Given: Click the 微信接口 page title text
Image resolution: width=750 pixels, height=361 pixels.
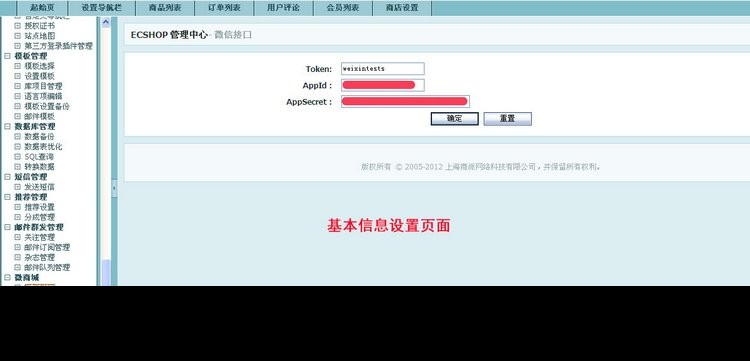Looking at the screenshot, I should (232, 35).
